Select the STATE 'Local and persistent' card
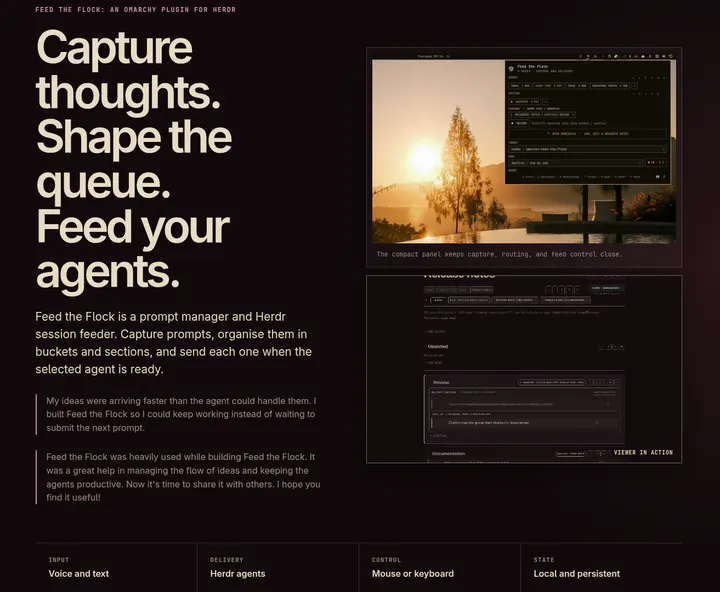 (602, 568)
